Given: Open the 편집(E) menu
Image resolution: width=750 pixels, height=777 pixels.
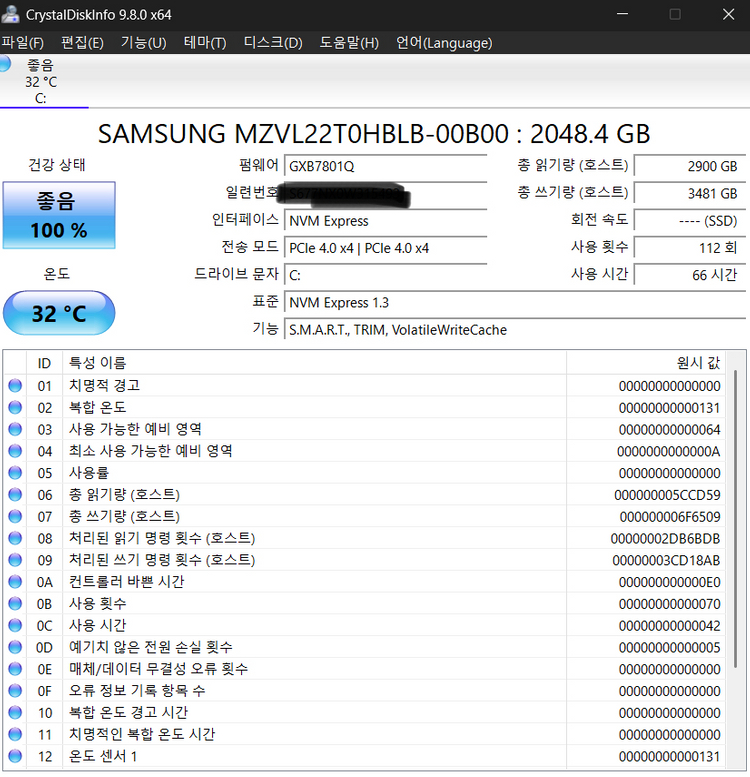Looking at the screenshot, I should [x=82, y=43].
